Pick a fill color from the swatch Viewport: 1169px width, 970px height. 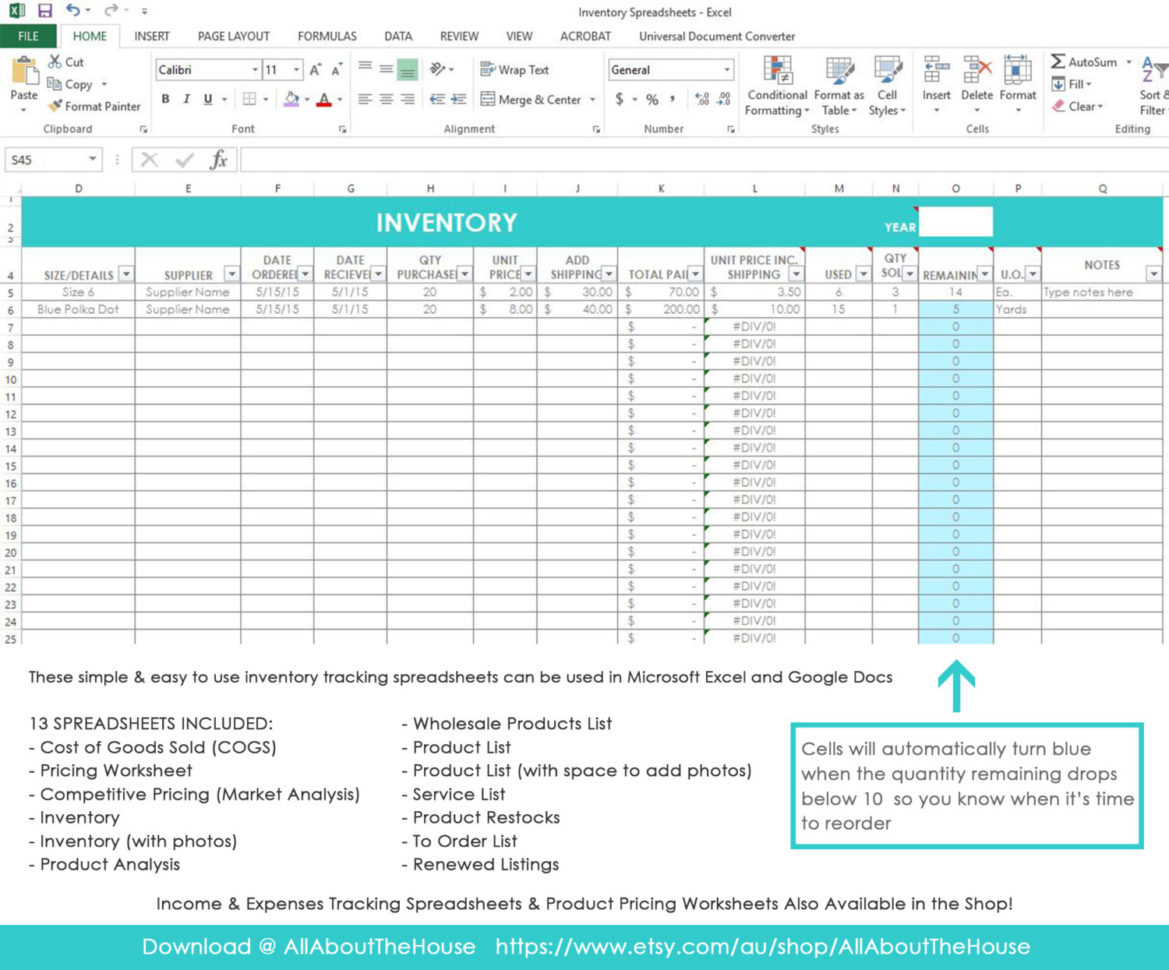click(289, 99)
